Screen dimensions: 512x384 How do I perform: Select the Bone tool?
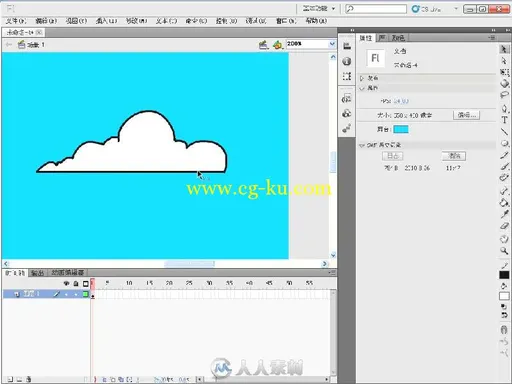click(x=504, y=191)
